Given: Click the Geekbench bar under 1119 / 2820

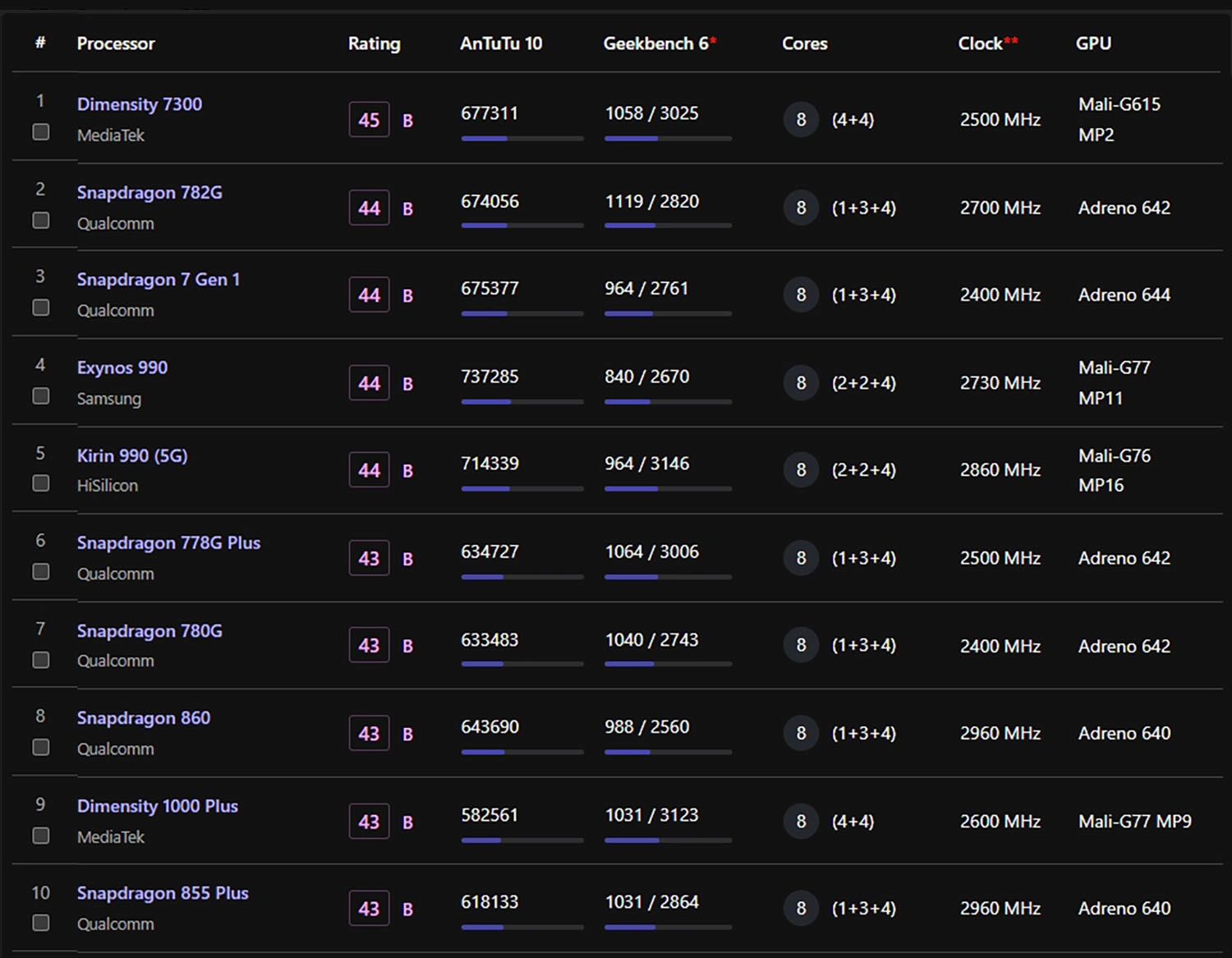Looking at the screenshot, I should tap(668, 225).
